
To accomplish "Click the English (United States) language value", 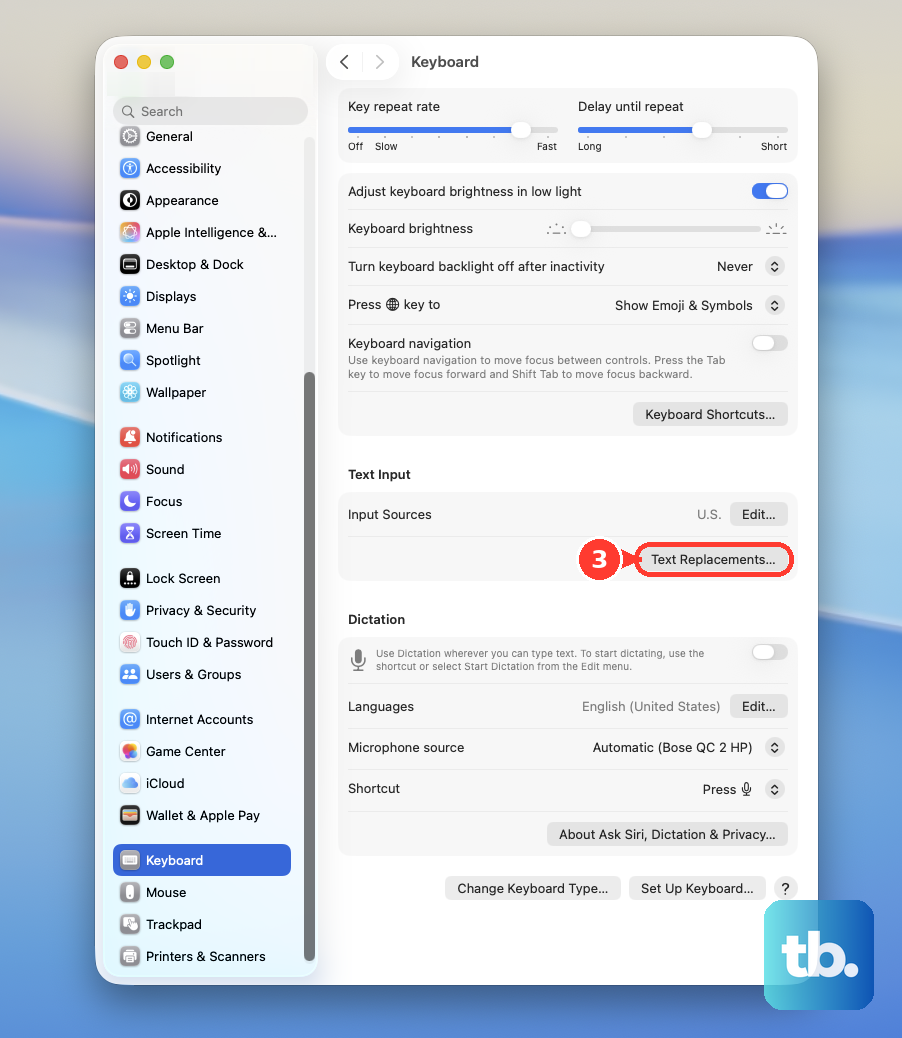I will 651,706.
